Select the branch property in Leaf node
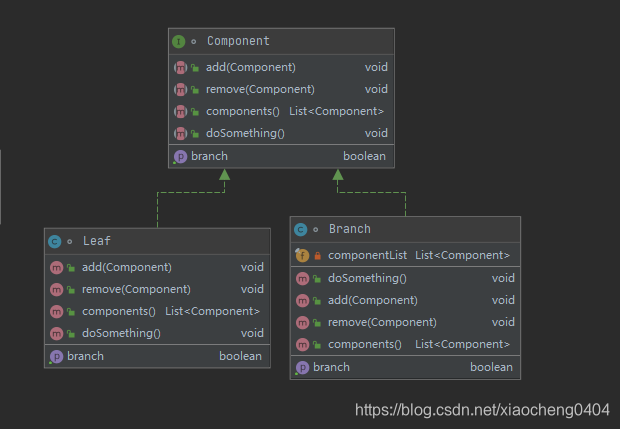This screenshot has width=620, height=429. (85, 356)
